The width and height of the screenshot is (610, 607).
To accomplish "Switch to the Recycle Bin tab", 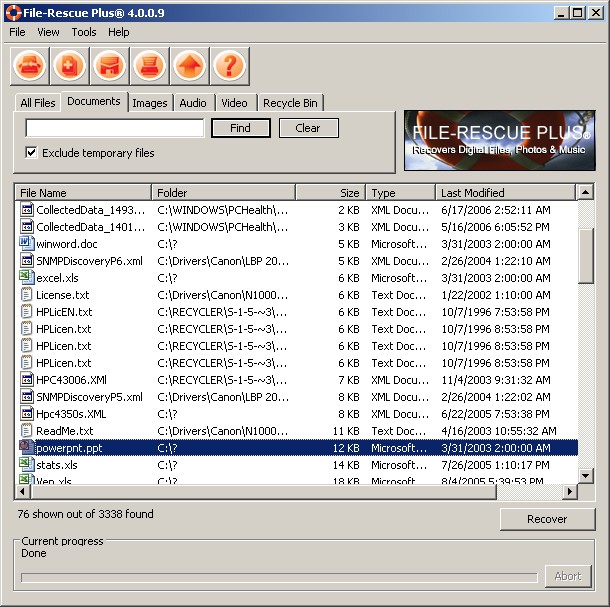I will [x=290, y=103].
